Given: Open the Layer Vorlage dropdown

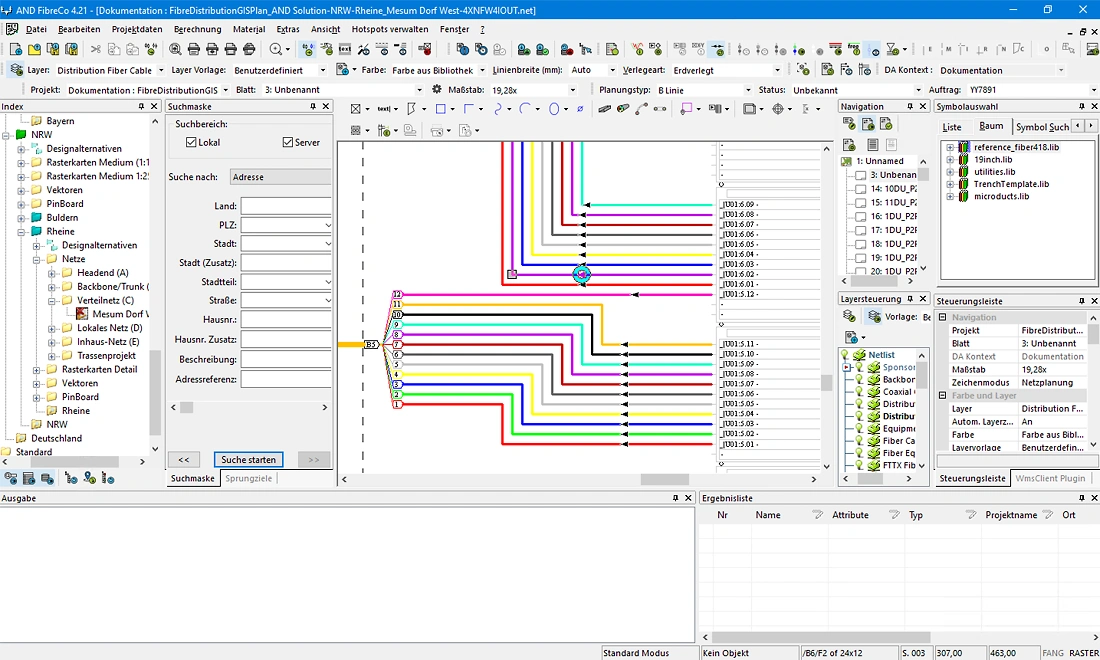Looking at the screenshot, I should tap(323, 70).
